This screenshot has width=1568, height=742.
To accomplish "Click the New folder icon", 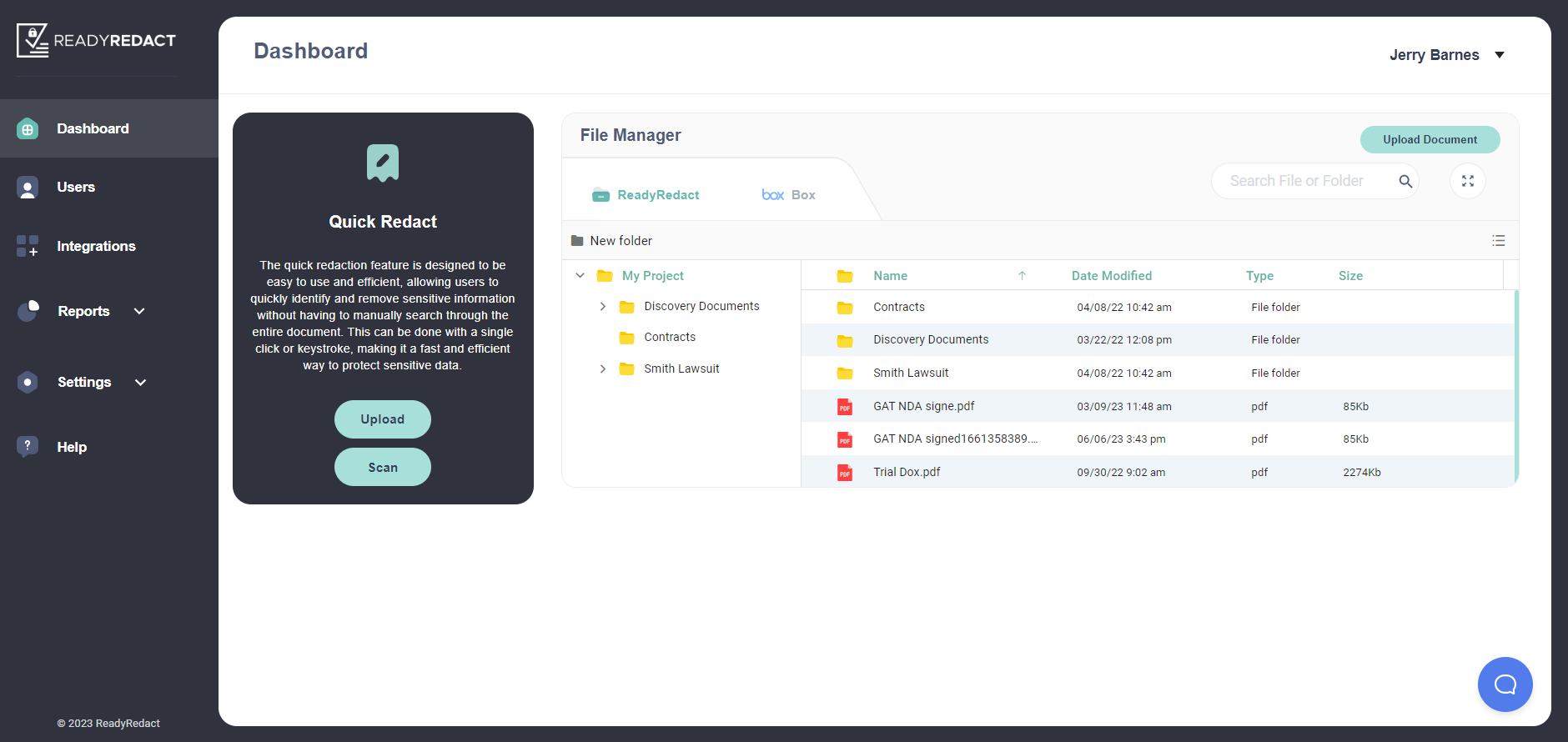I will click(x=577, y=241).
